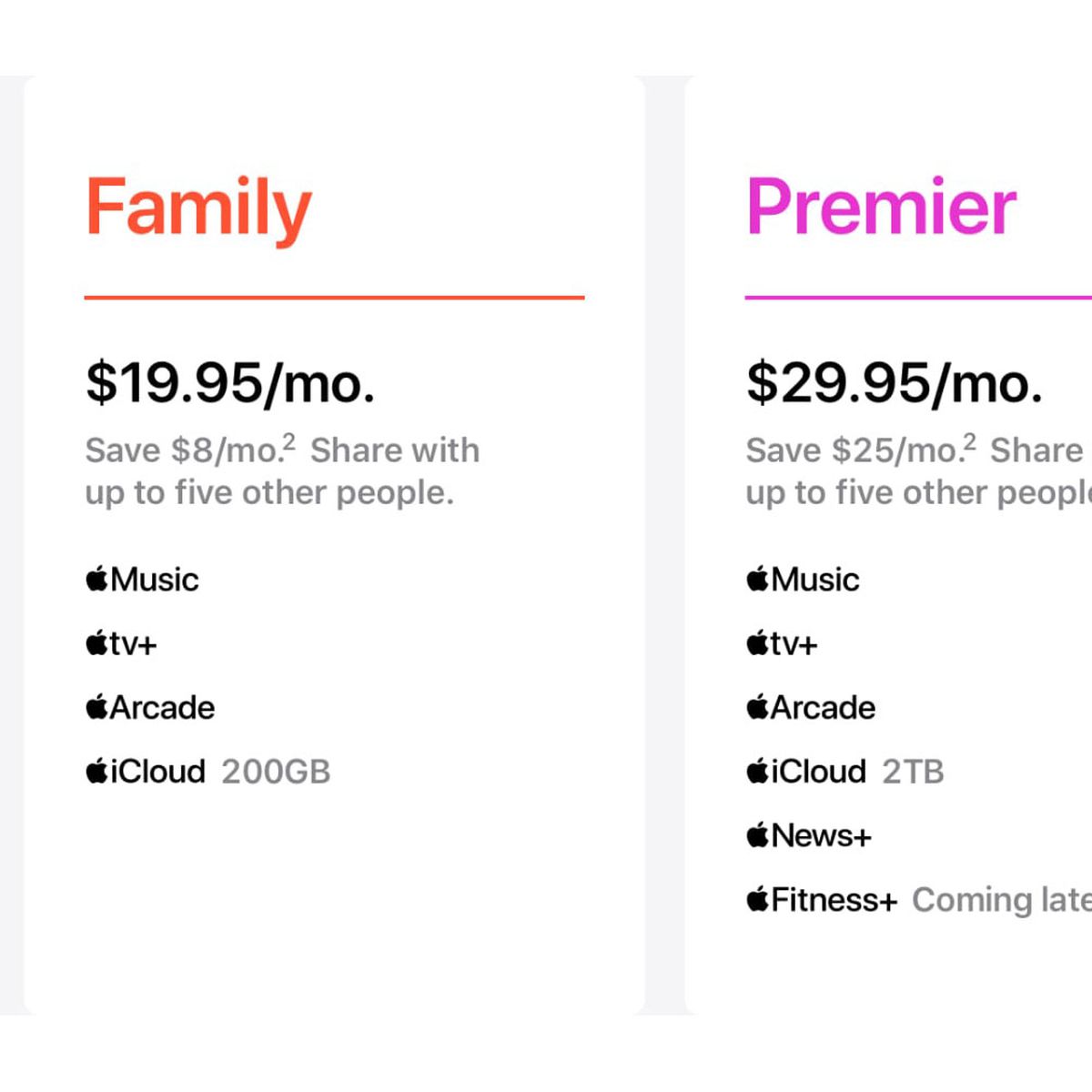
Task: Click Apple tv+ logo in Family plan
Action: click(x=121, y=644)
